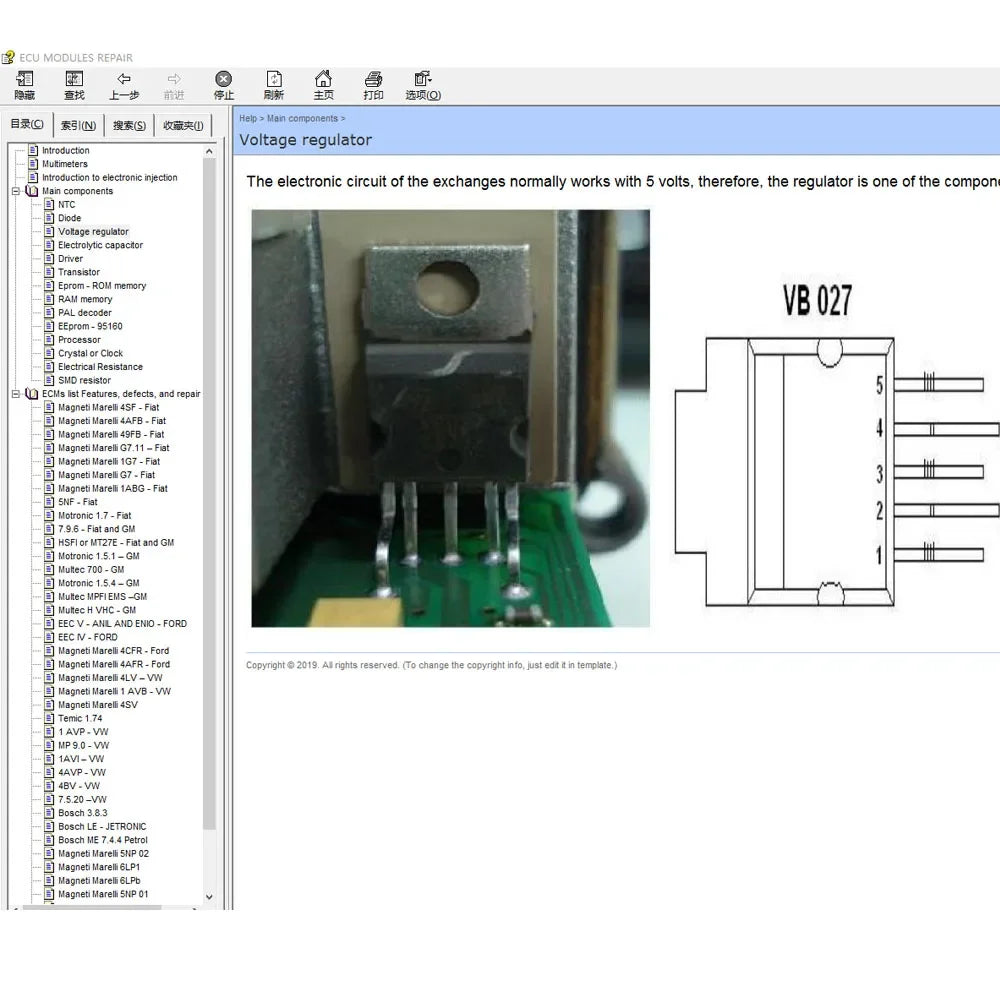Switch to the 索引 (Index) tab
Screen dimensions: 1000x1000
coord(77,124)
